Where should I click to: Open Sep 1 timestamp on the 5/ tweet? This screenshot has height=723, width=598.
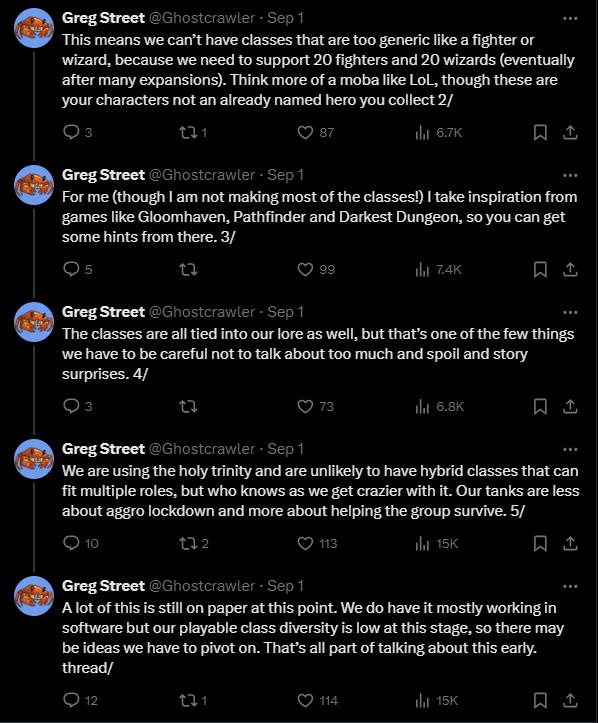[285, 449]
